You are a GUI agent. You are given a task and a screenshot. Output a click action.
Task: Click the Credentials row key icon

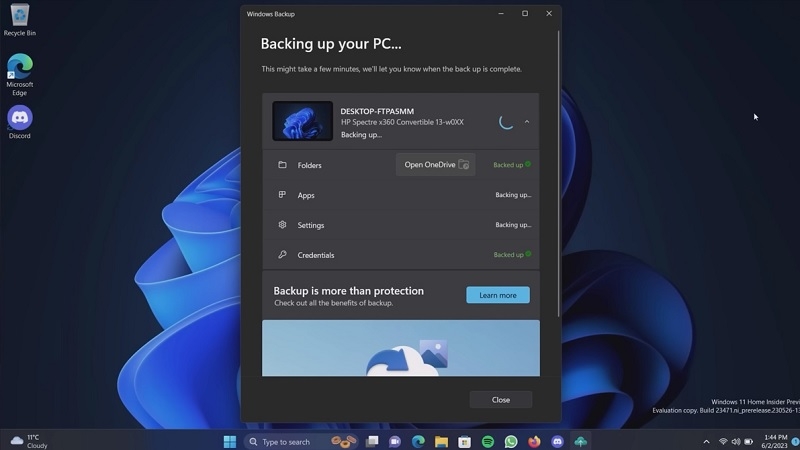click(x=282, y=254)
